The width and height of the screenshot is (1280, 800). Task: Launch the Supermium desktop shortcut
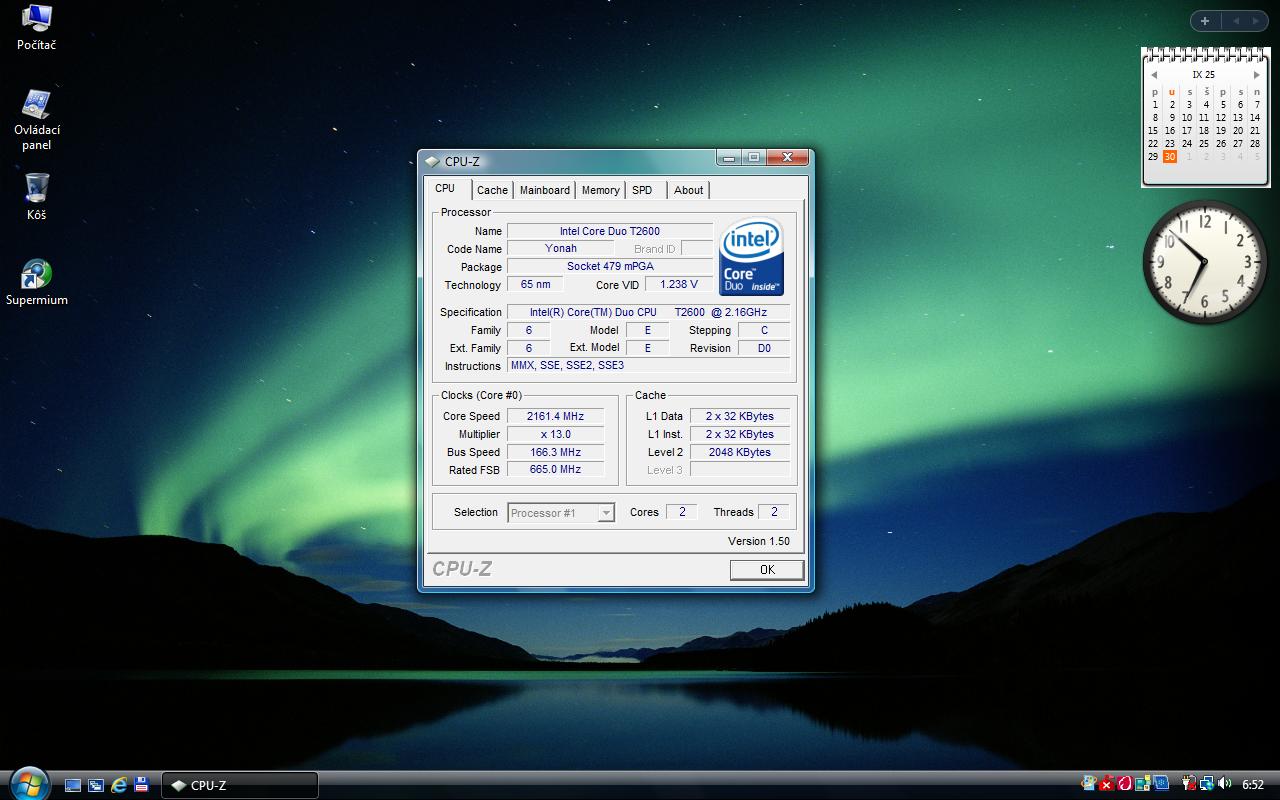37,282
